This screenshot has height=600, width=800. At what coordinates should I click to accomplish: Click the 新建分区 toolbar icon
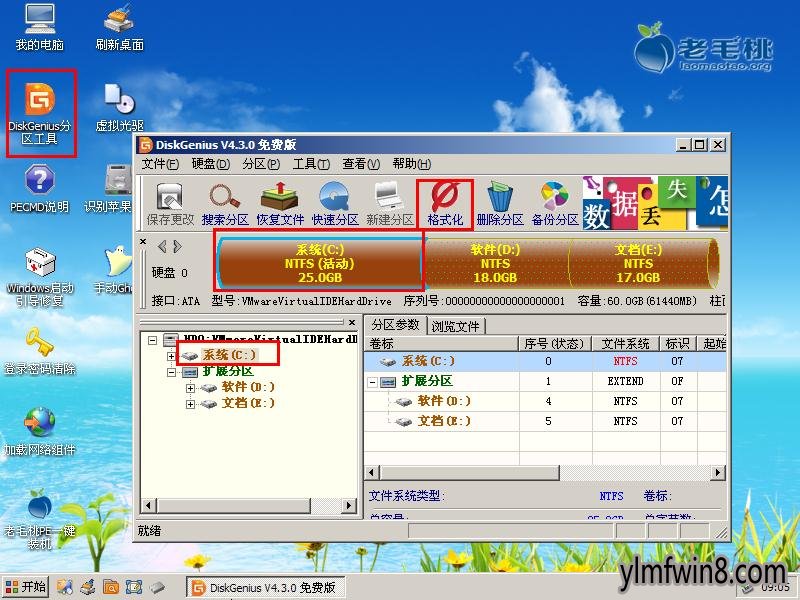click(390, 204)
